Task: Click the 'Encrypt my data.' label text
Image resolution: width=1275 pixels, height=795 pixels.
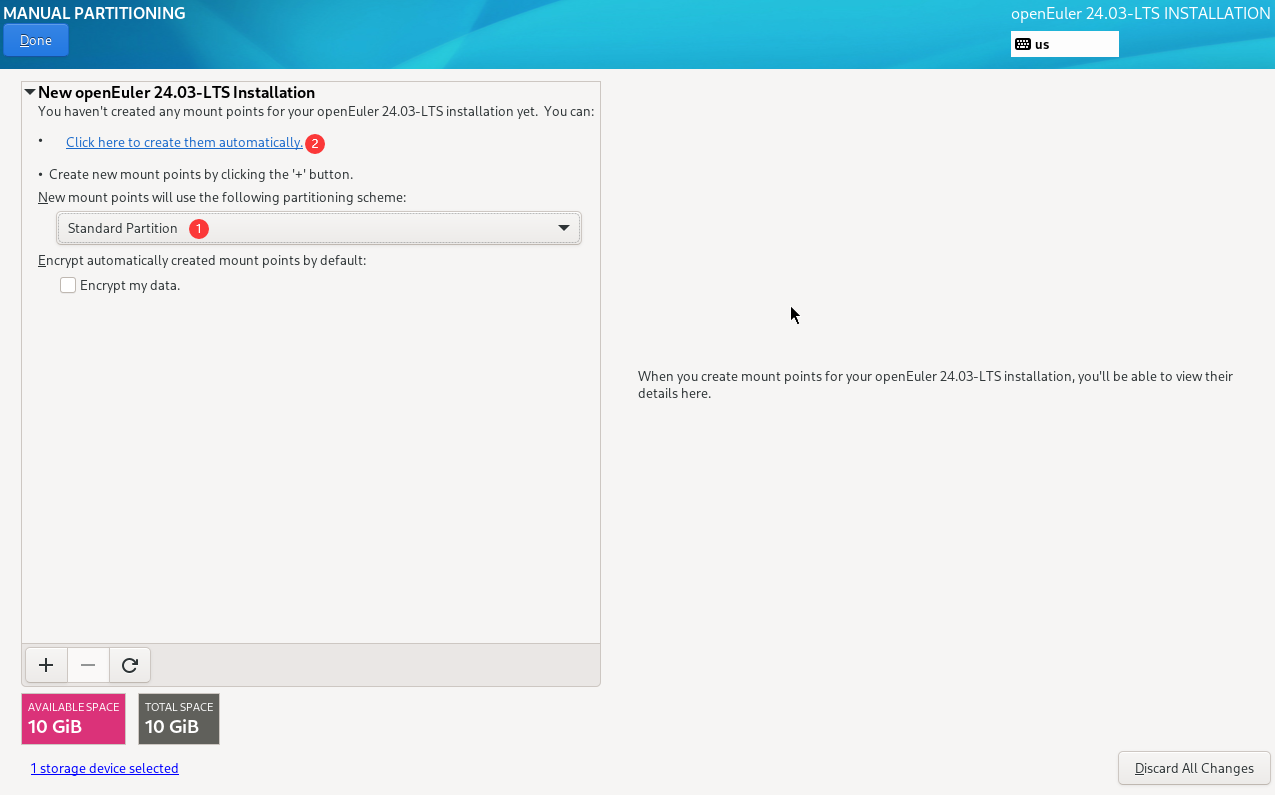Action: (x=130, y=285)
